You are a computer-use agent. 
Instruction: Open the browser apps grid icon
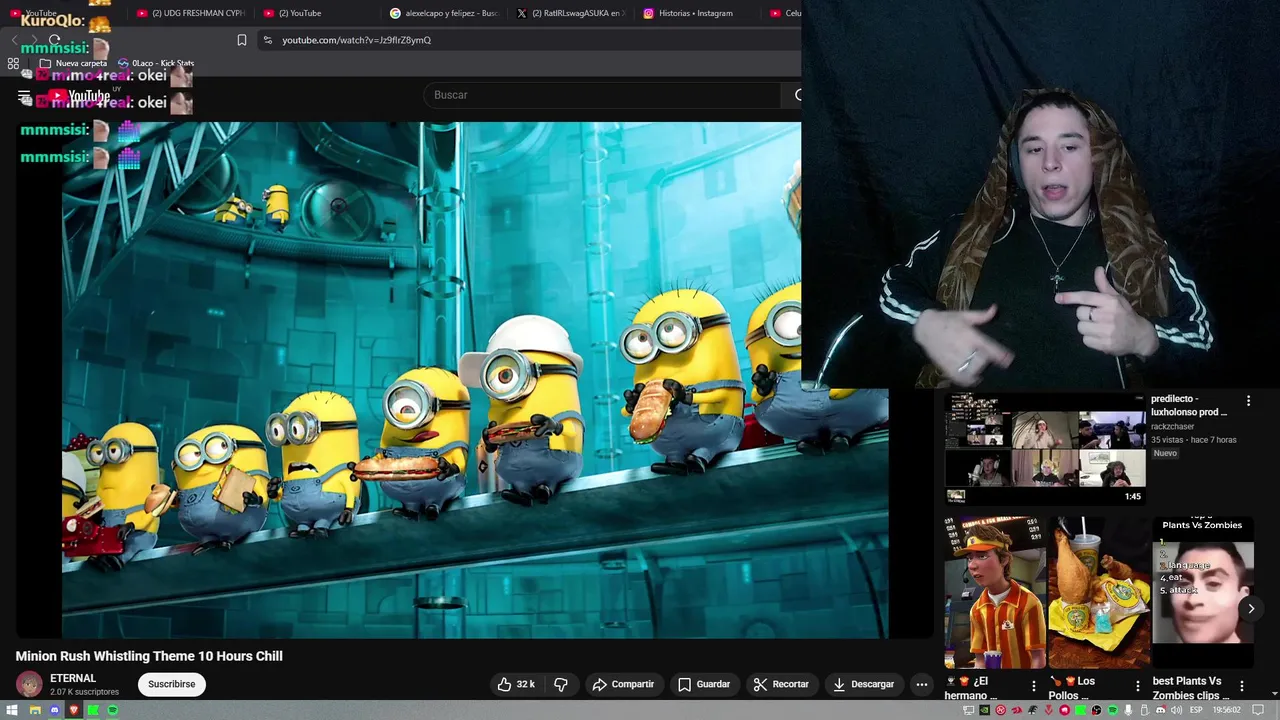click(x=13, y=63)
